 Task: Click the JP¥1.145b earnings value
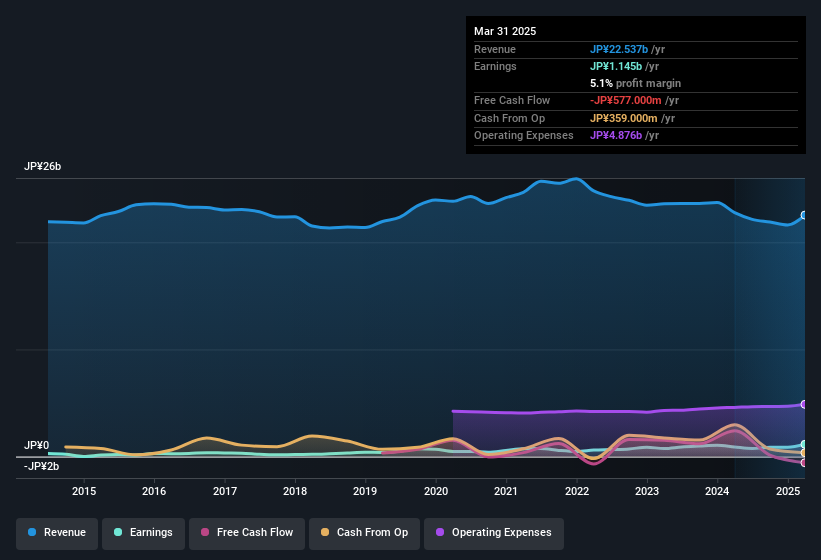pos(616,66)
